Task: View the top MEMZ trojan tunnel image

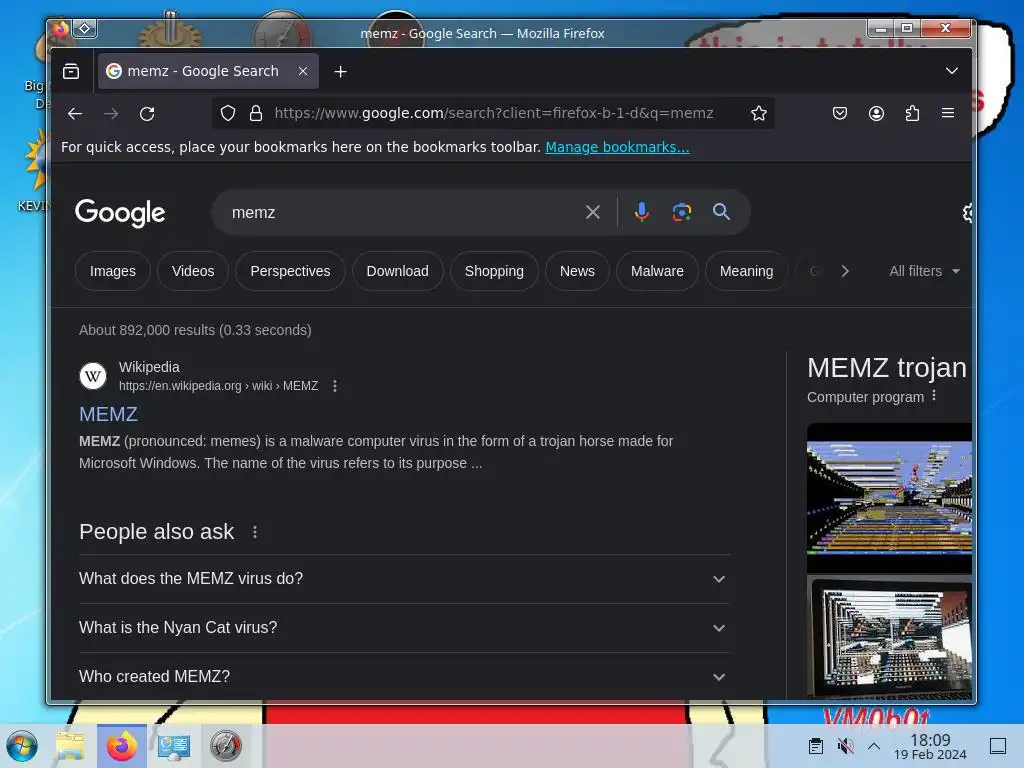Action: (x=889, y=498)
